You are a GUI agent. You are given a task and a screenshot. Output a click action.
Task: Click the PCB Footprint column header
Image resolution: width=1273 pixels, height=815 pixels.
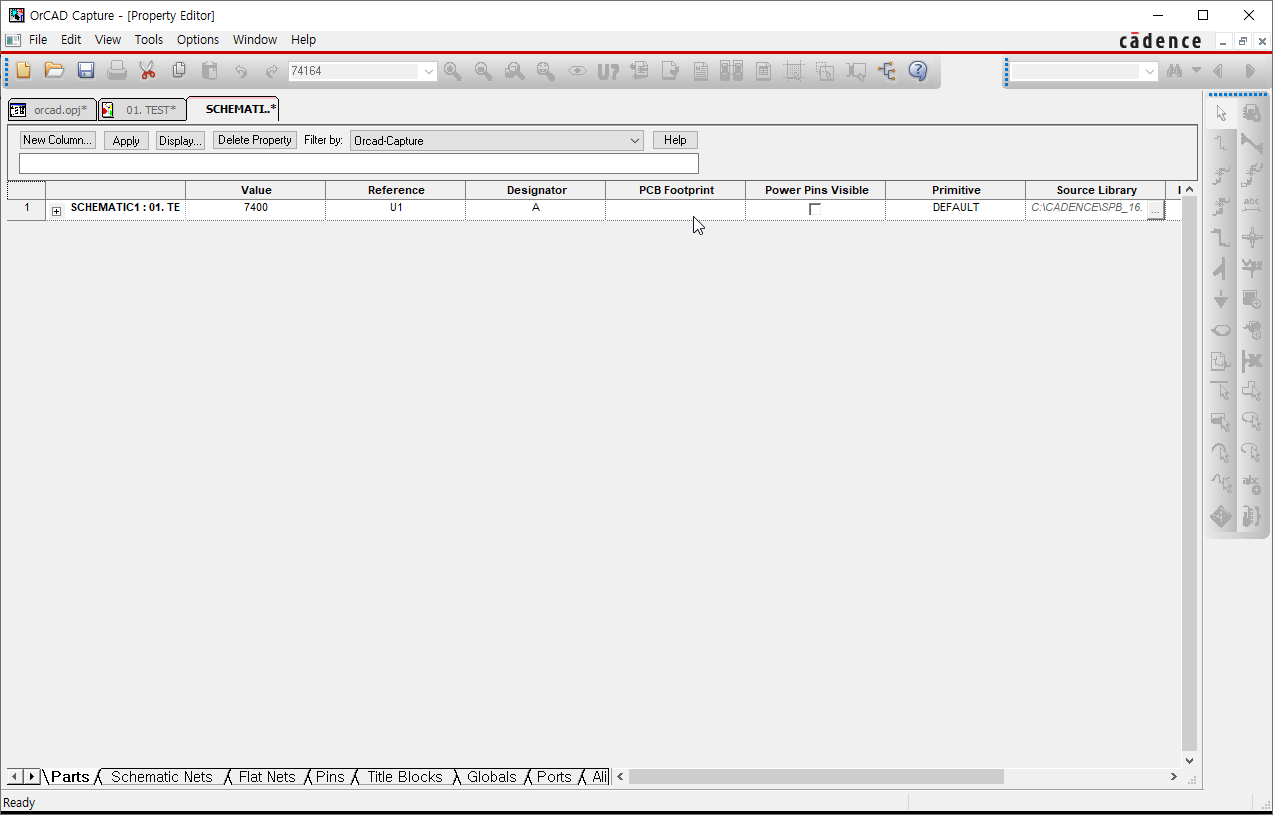pos(676,190)
